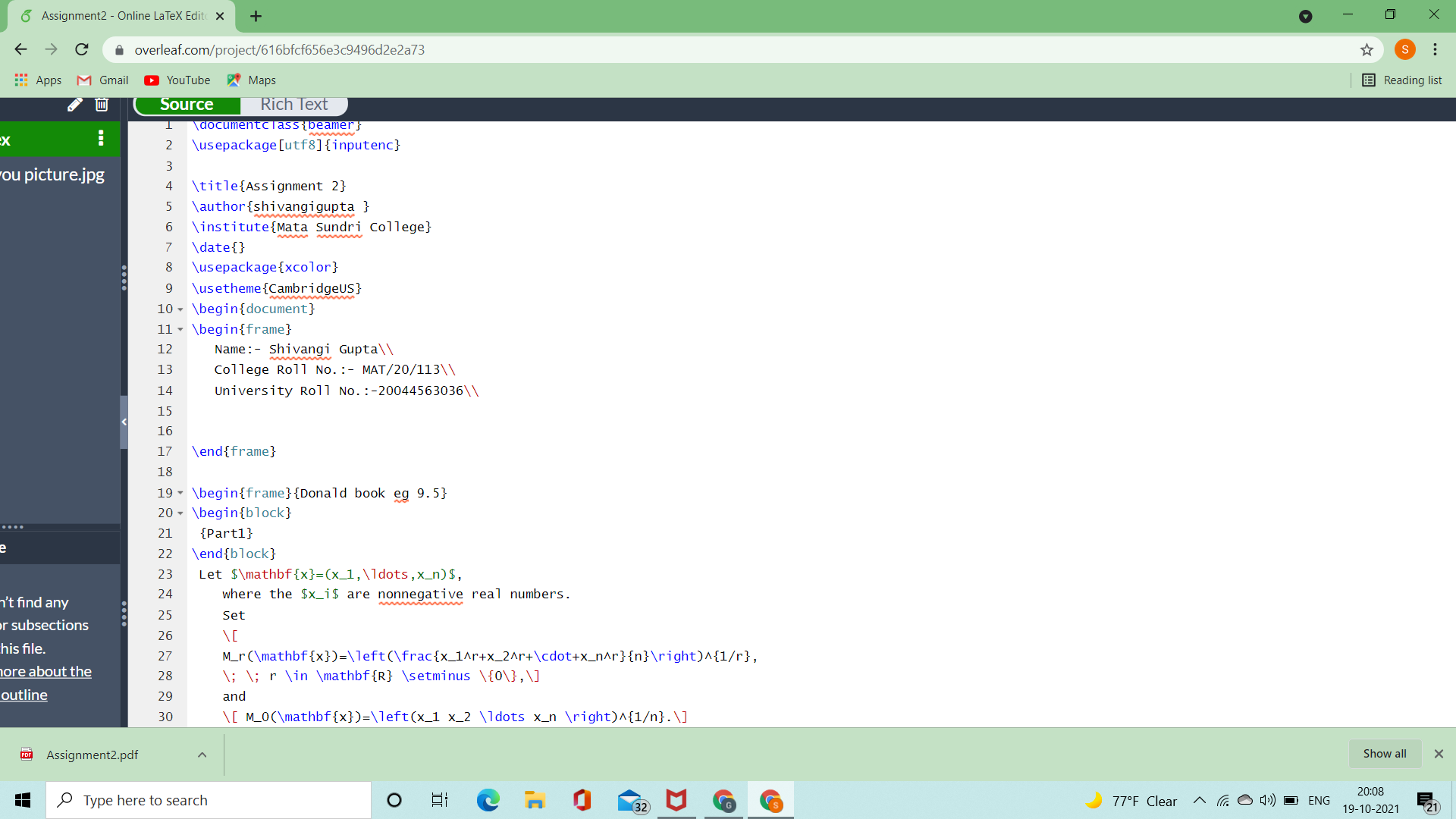Click line number 23 in gutter
The height and width of the screenshot is (819, 1456).
click(165, 575)
